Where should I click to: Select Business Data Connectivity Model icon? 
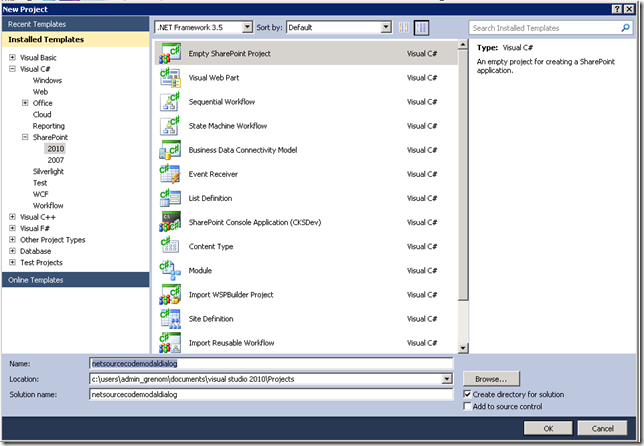[x=170, y=150]
